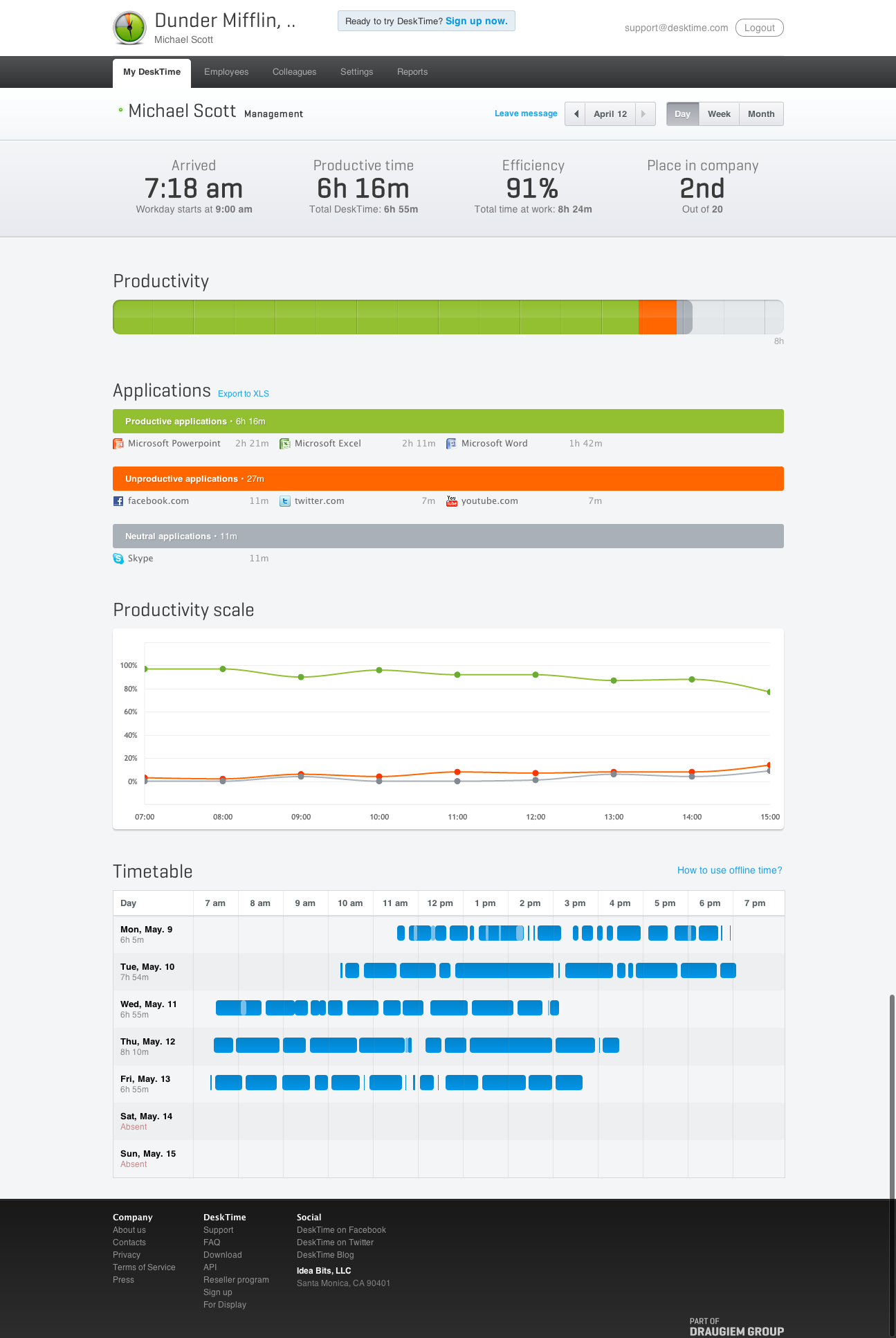Click Sat, May. 14 Absent row label
The height and width of the screenshot is (1338, 896).
click(147, 1121)
